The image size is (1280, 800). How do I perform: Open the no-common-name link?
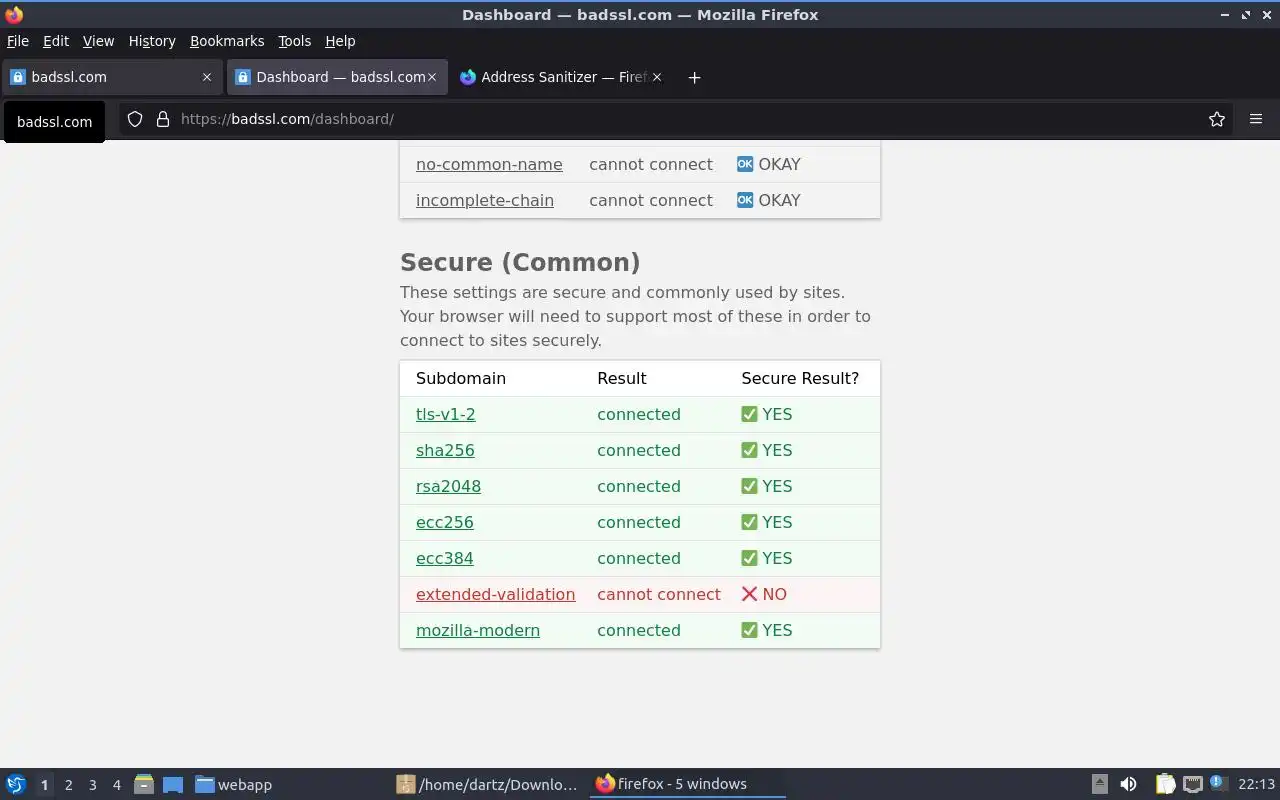click(489, 164)
